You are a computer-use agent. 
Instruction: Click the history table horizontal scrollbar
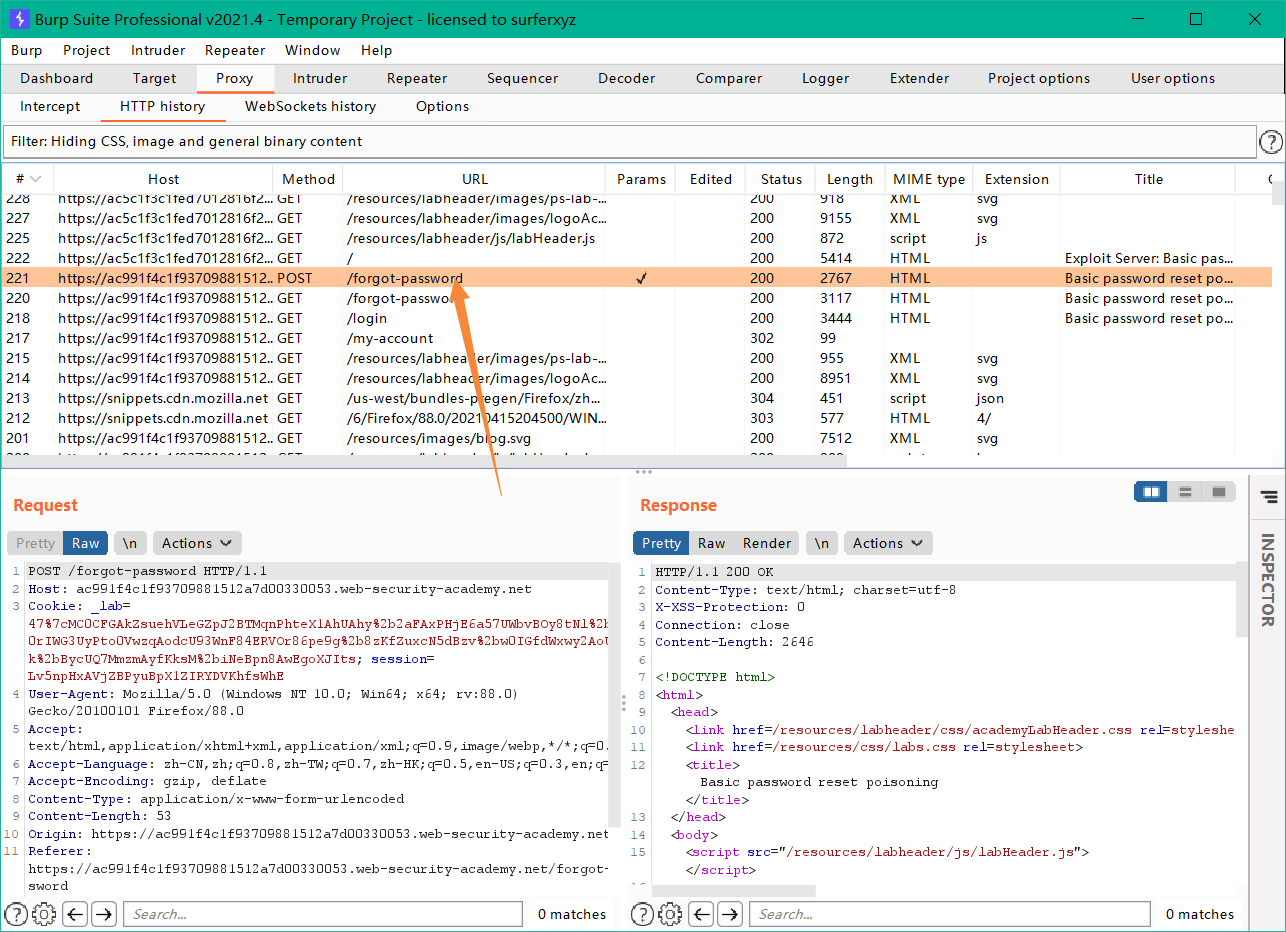point(425,461)
